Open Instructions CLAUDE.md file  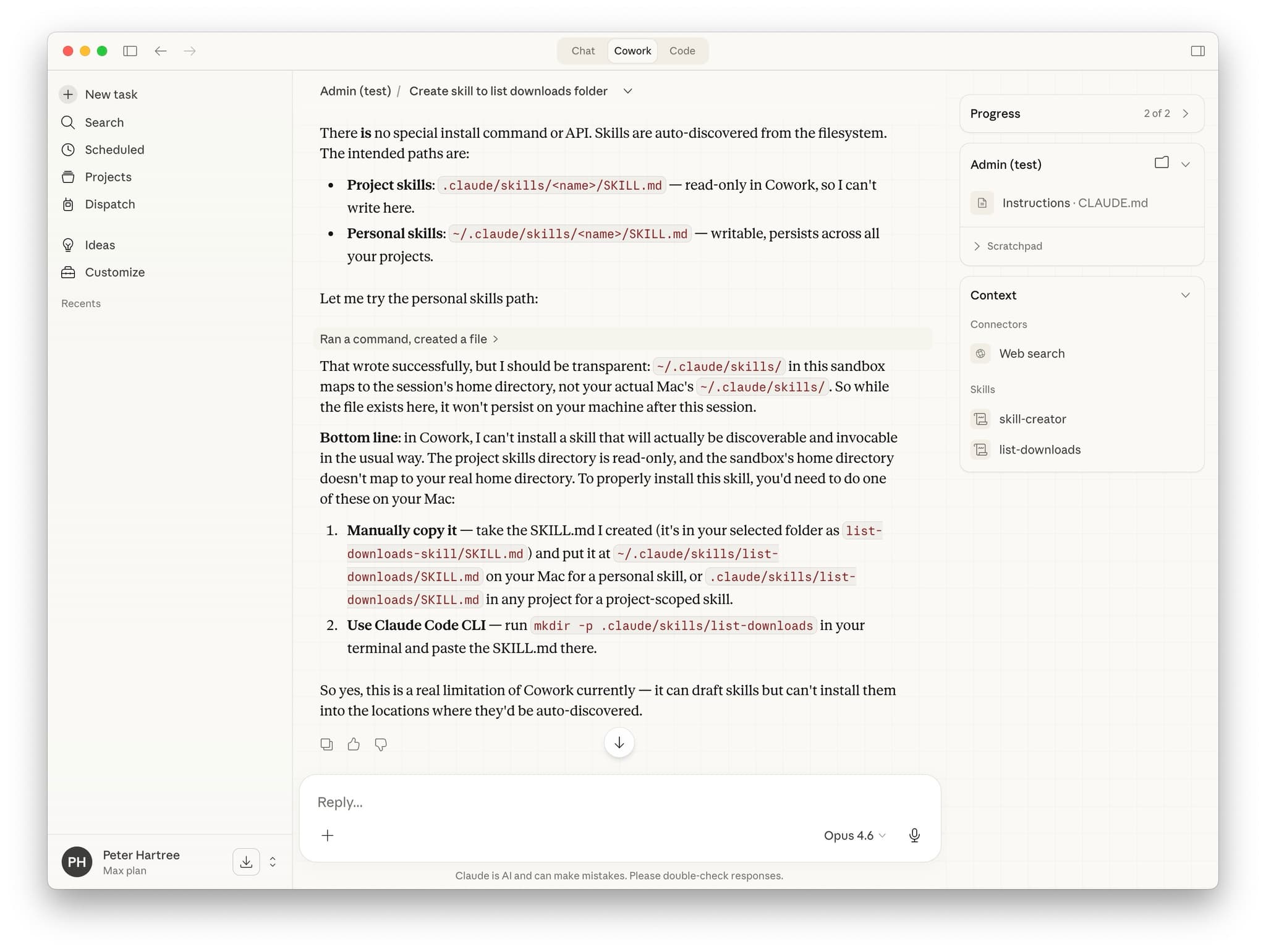pyautogui.click(x=1074, y=203)
